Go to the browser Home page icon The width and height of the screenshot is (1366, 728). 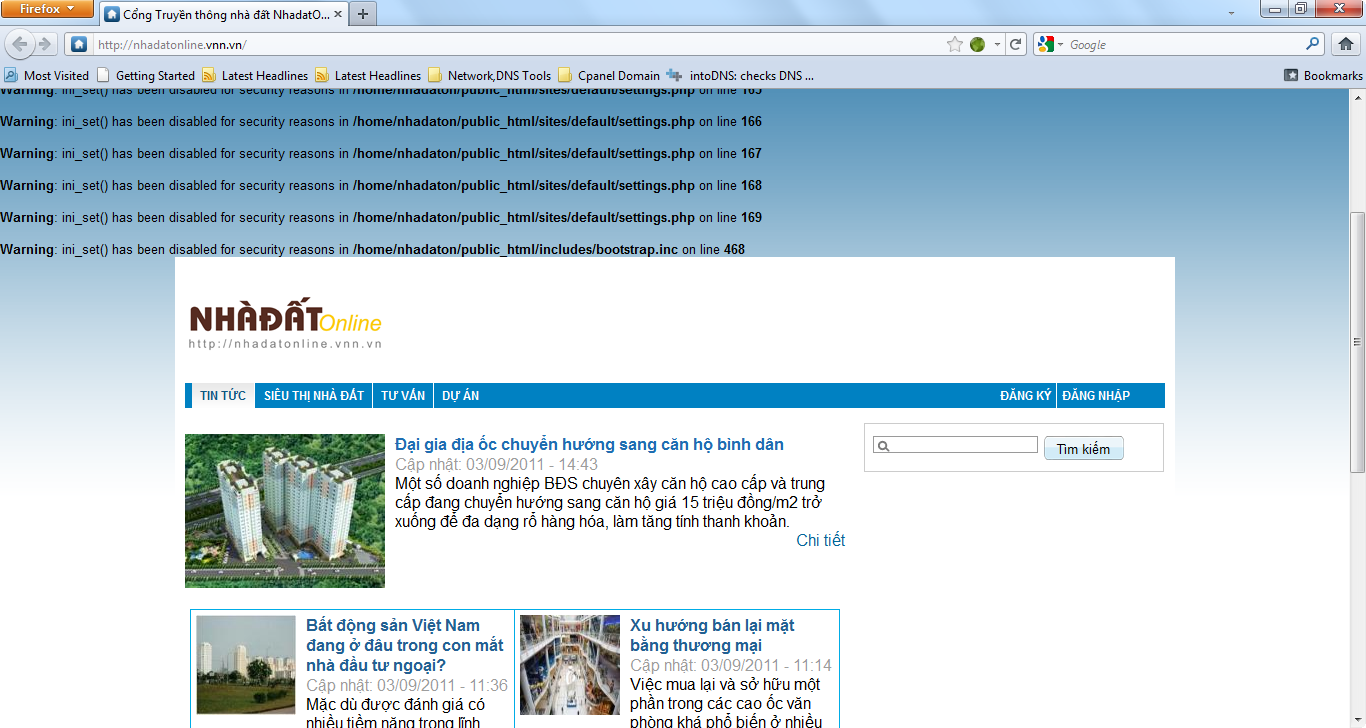click(x=1346, y=44)
